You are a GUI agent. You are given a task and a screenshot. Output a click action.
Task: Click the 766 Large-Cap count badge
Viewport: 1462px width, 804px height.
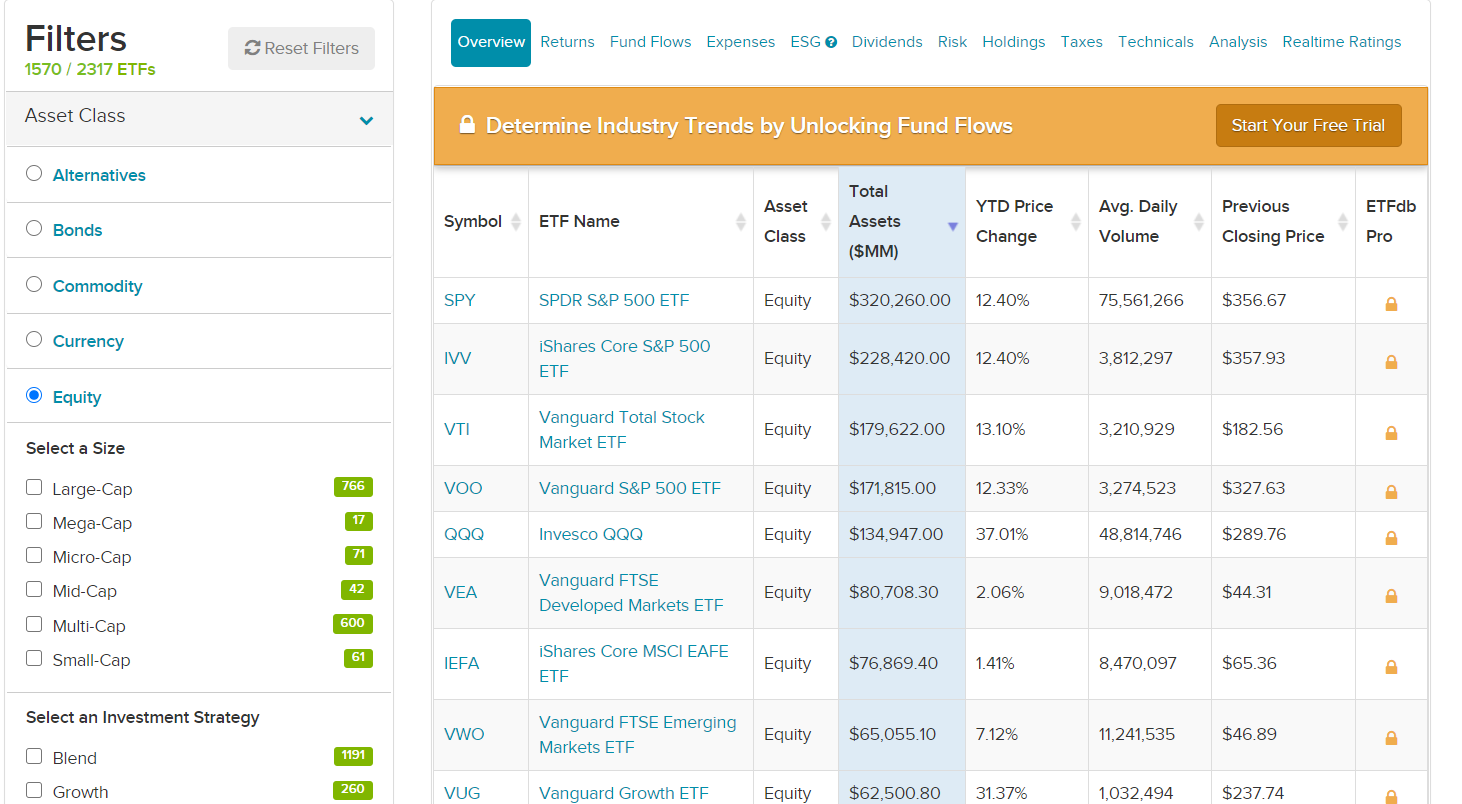tap(353, 487)
